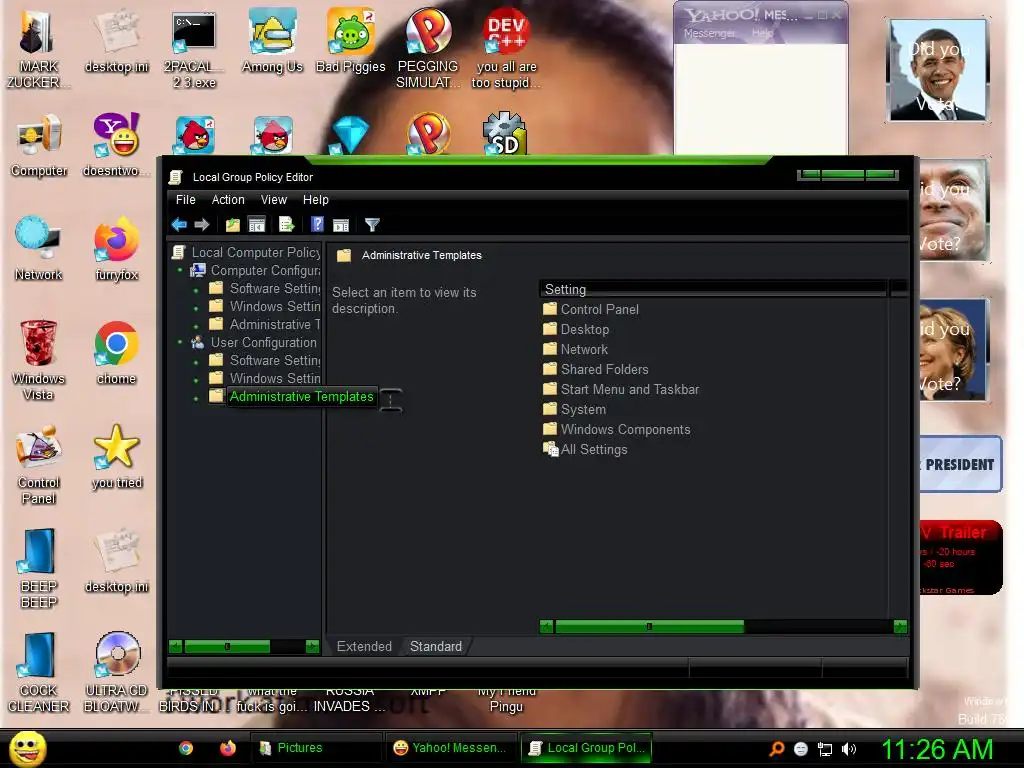
Task: Click the gray Forward arrow in toolbar
Action: click(202, 225)
